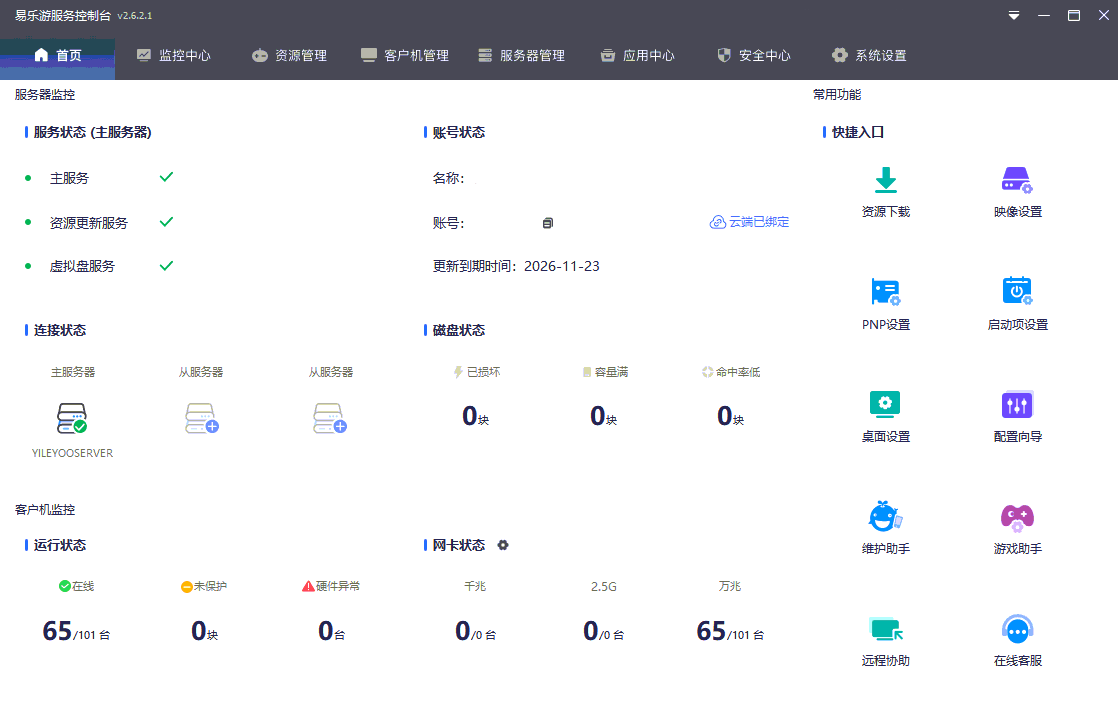The height and width of the screenshot is (717, 1118).
Task: Click the 主服务 green checkmark
Action: pos(166,177)
